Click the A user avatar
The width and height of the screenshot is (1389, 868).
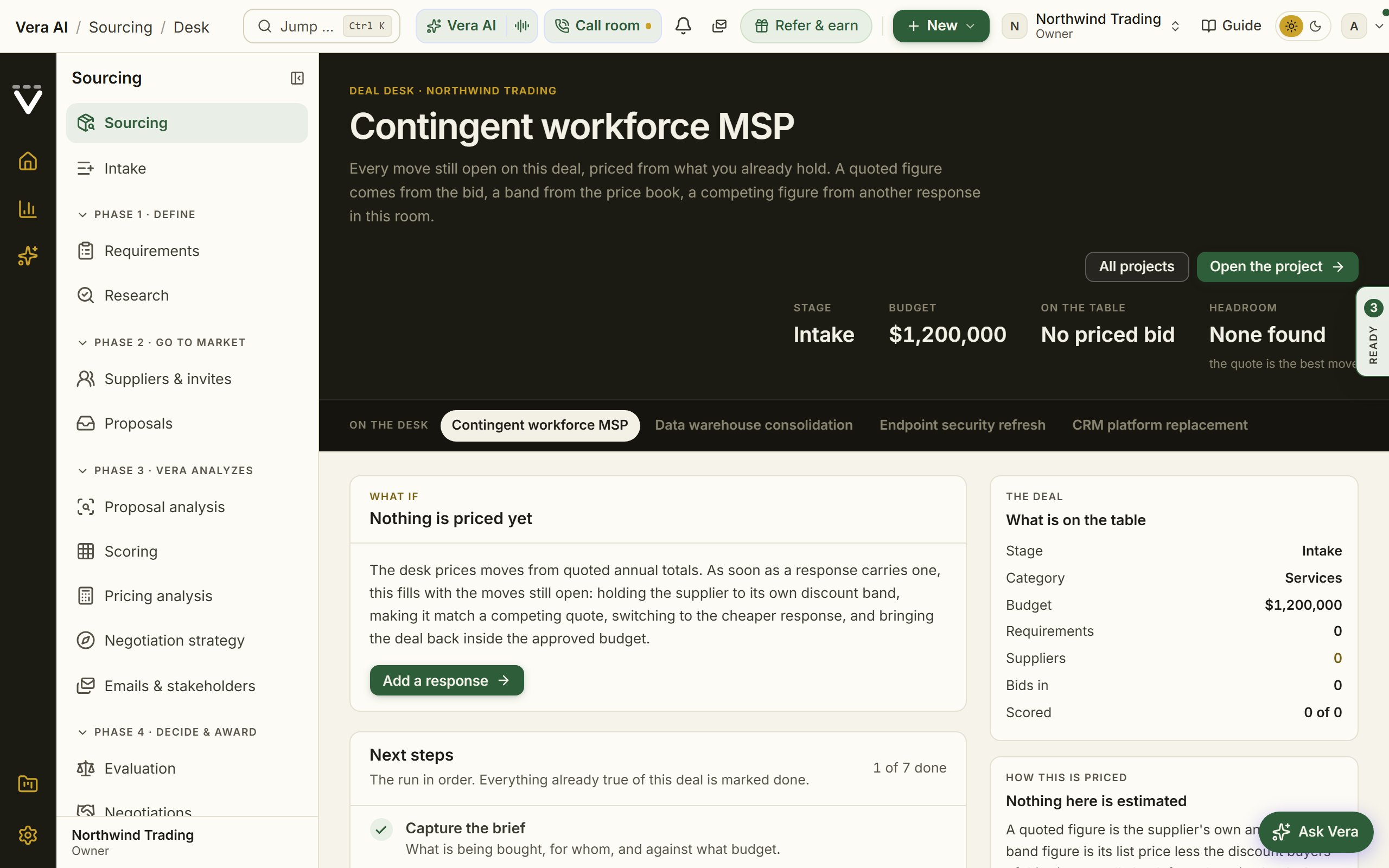point(1354,26)
